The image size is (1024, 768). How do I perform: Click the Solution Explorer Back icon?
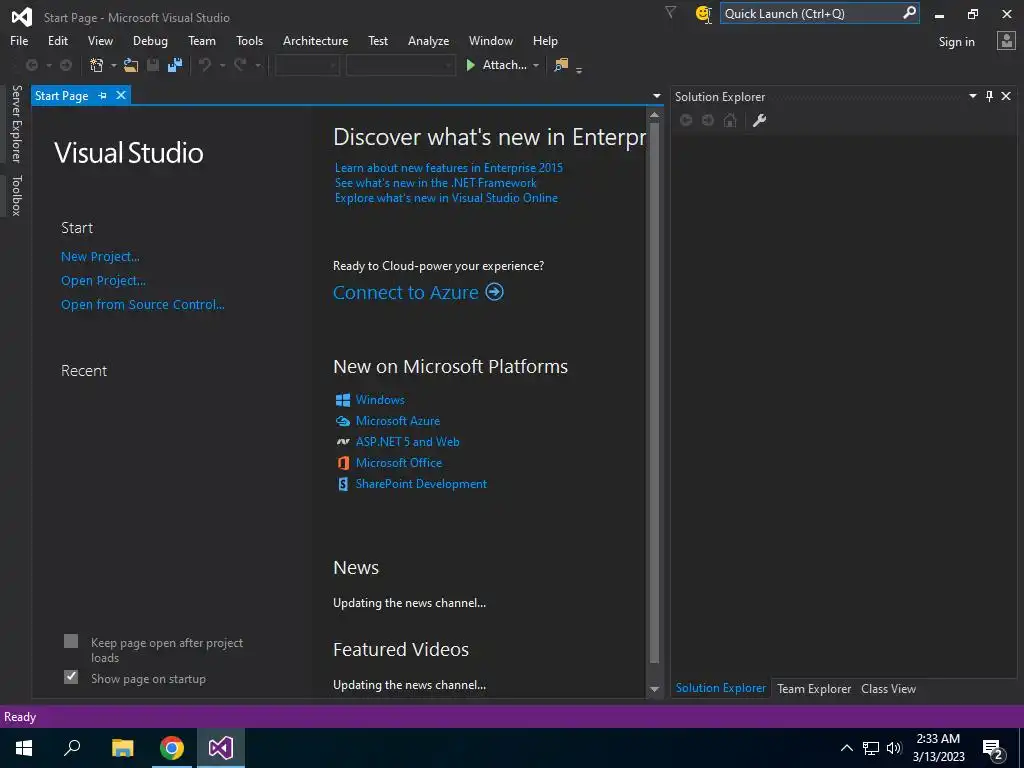coord(686,120)
